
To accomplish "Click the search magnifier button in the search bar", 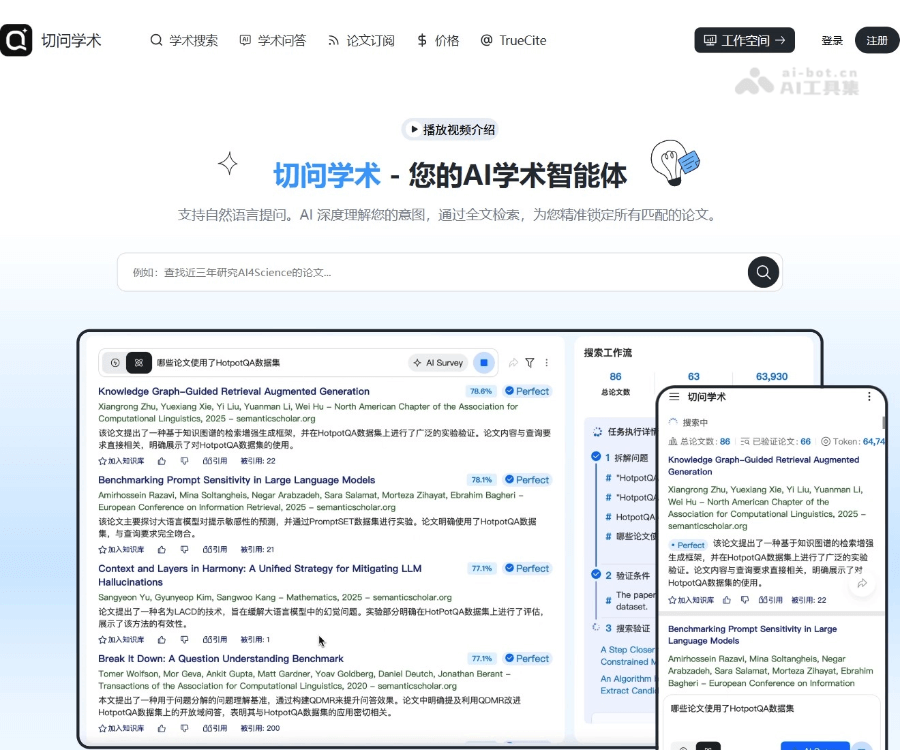I will point(763,271).
